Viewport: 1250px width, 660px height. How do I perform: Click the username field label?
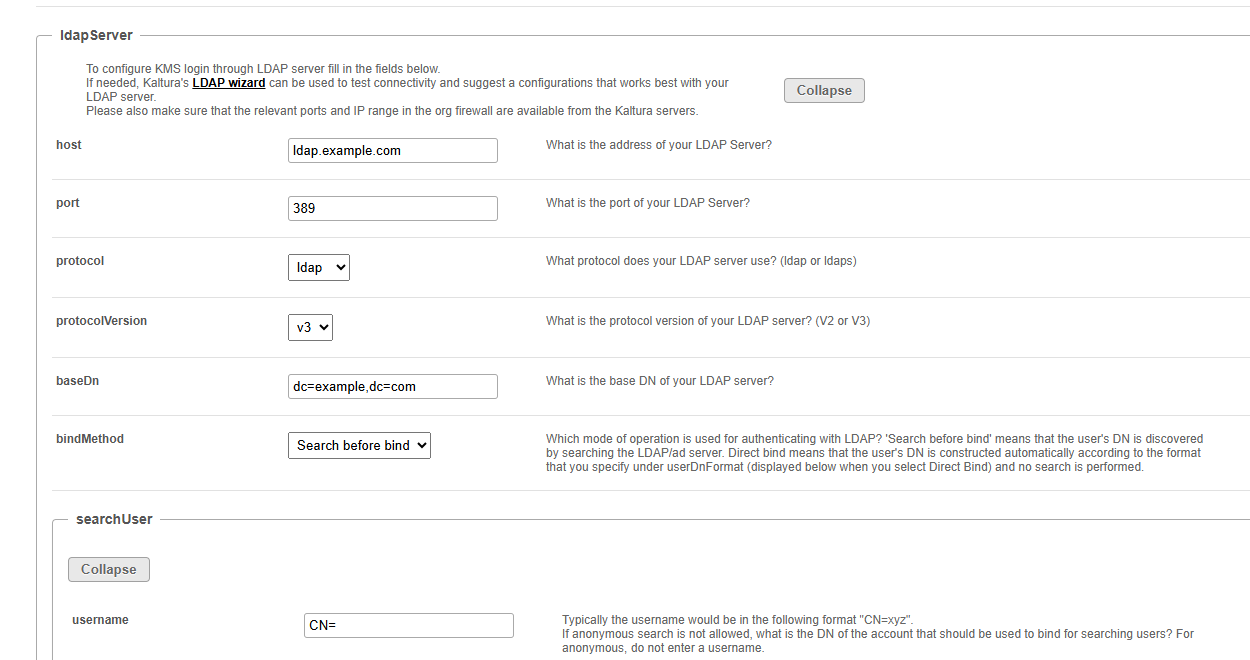(100, 620)
